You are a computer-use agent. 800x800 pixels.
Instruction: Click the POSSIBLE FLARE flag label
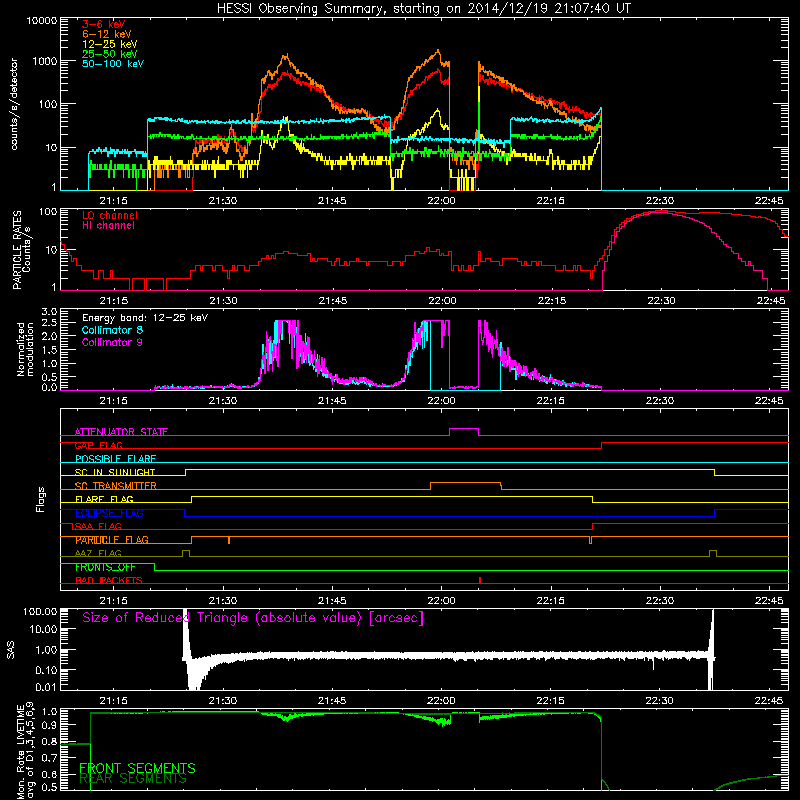115,459
